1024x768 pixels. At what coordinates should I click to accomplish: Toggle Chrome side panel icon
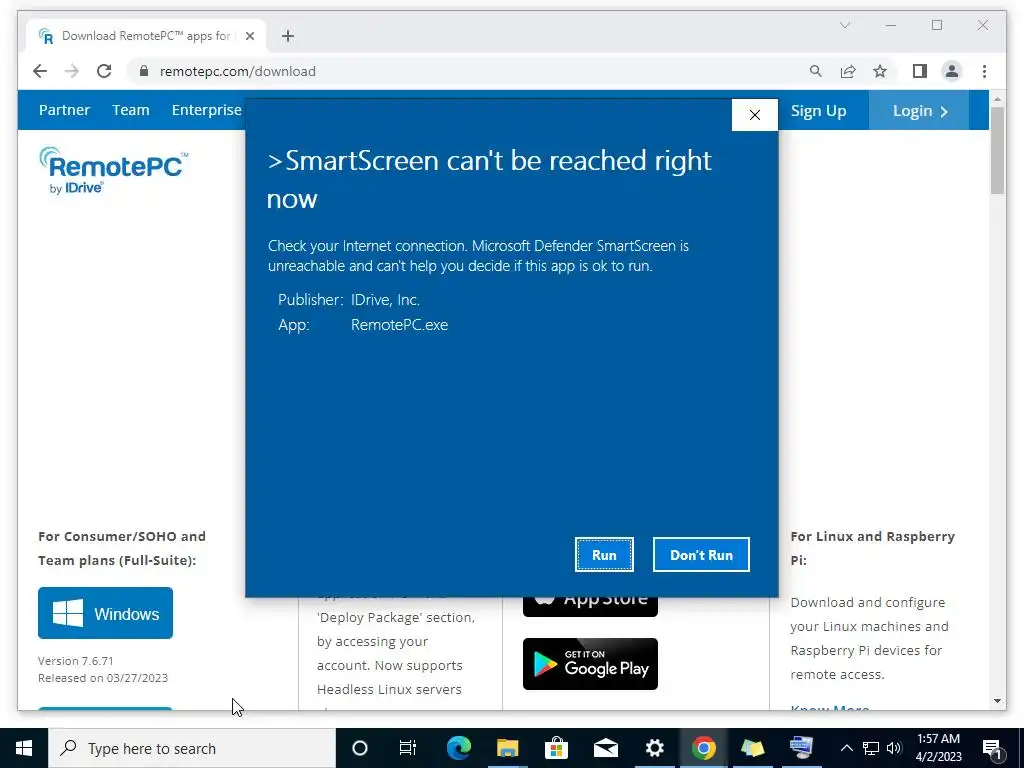(x=920, y=71)
